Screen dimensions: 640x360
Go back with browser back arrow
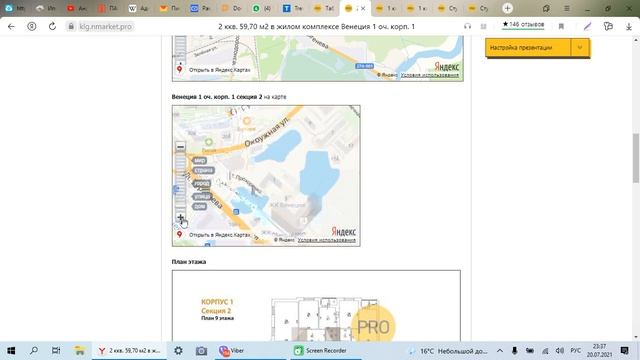pos(11,27)
